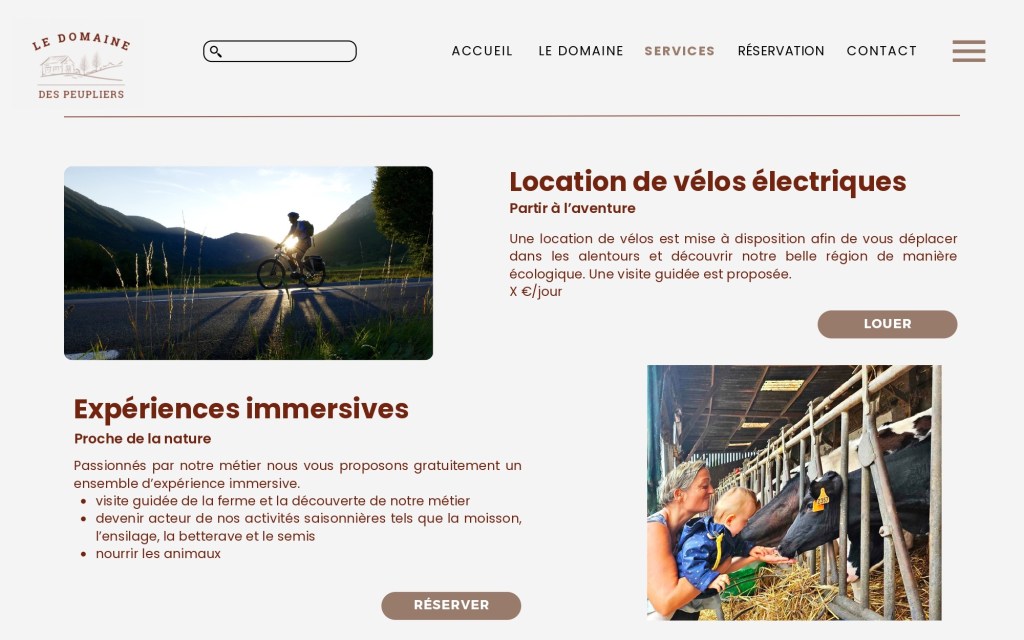Navigate to the Réservation page

pos(781,51)
